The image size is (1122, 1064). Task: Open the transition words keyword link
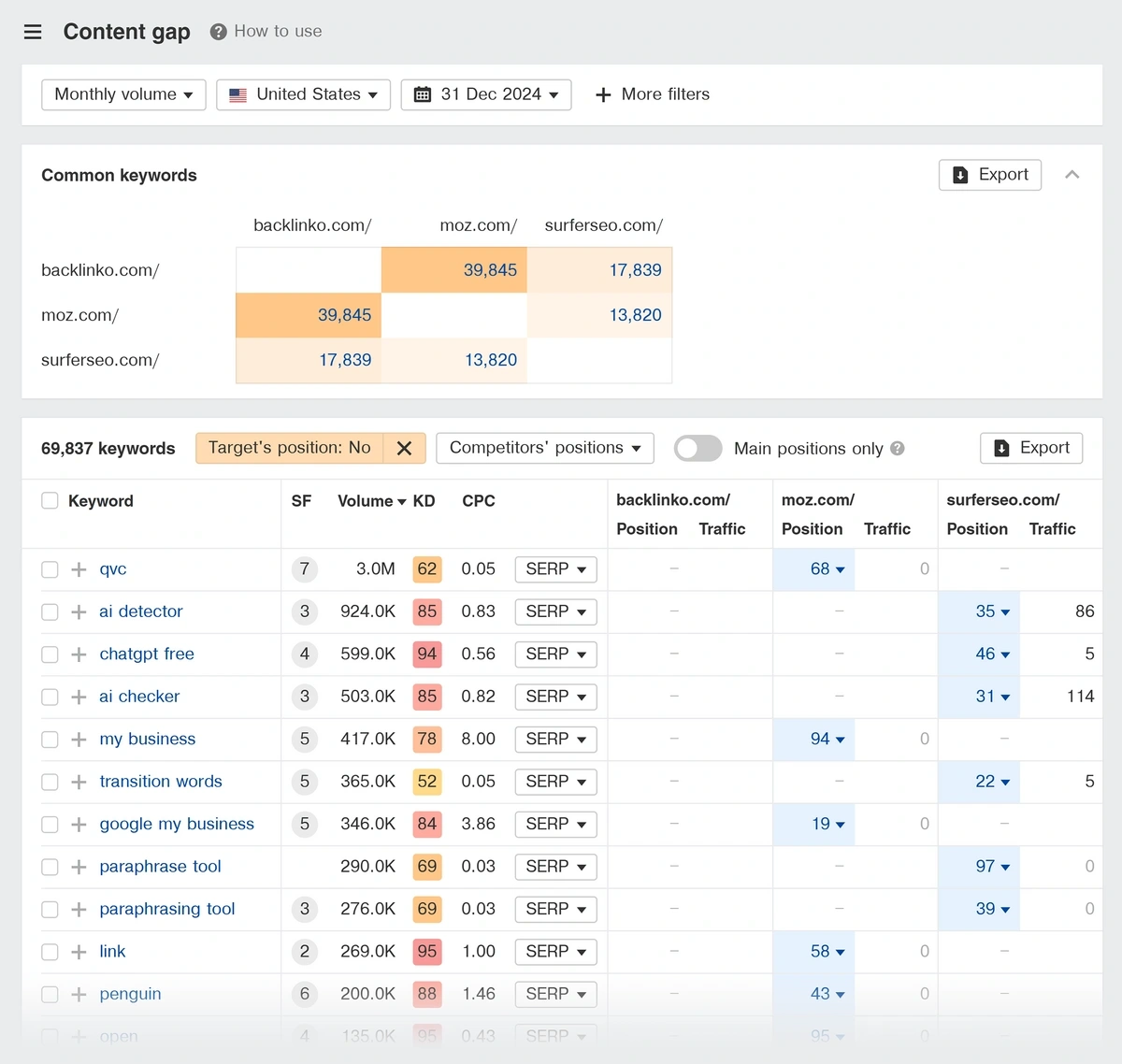(x=161, y=782)
